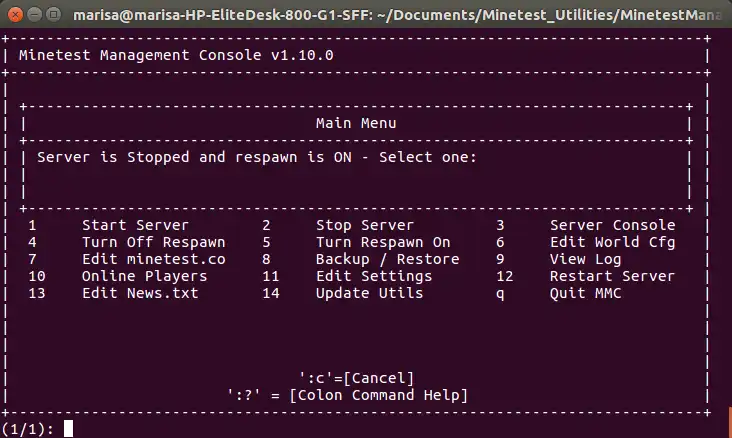The image size is (732, 438).
Task: Click Edit News.txt entry
Action: coord(140,293)
